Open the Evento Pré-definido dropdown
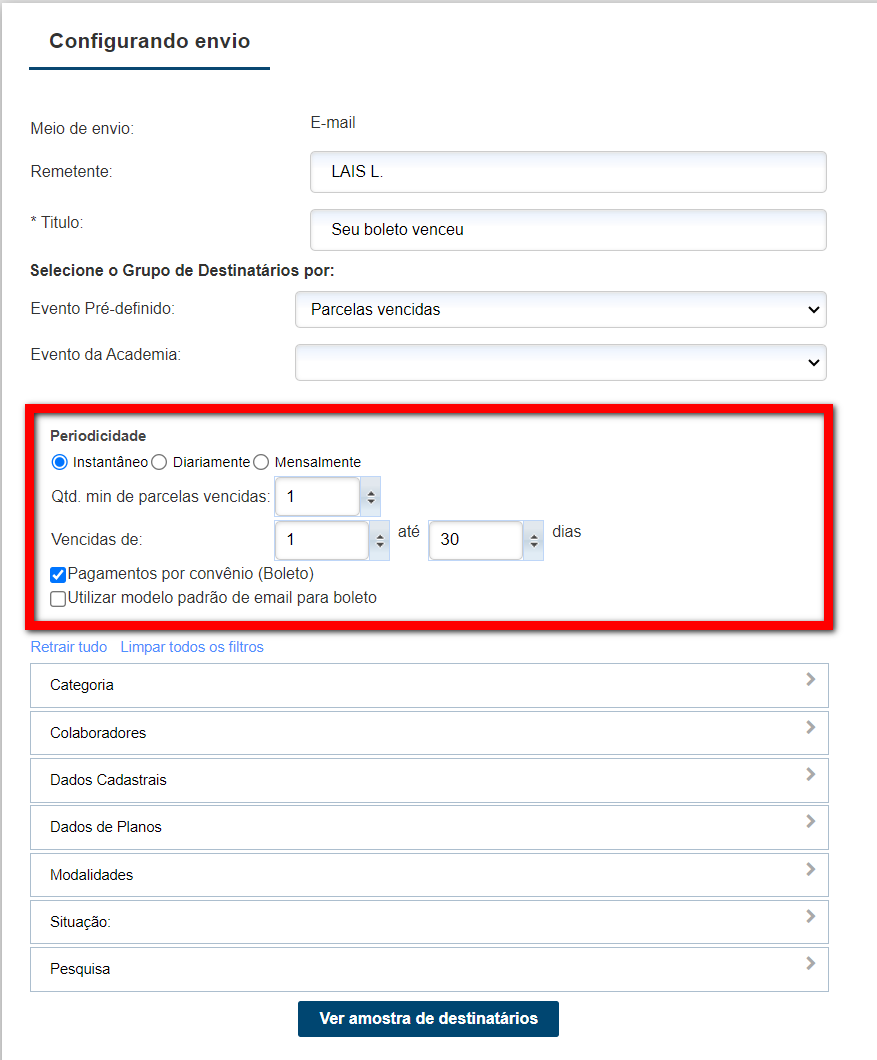Image resolution: width=877 pixels, height=1060 pixels. click(x=560, y=310)
